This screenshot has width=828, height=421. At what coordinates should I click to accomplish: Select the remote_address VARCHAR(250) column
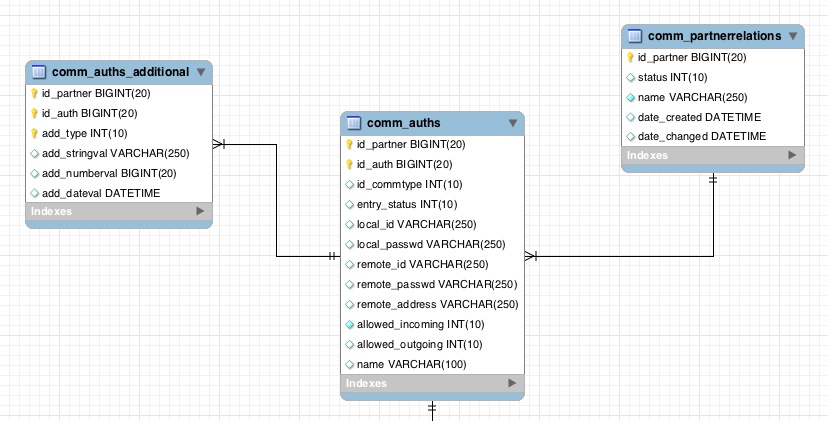438,305
